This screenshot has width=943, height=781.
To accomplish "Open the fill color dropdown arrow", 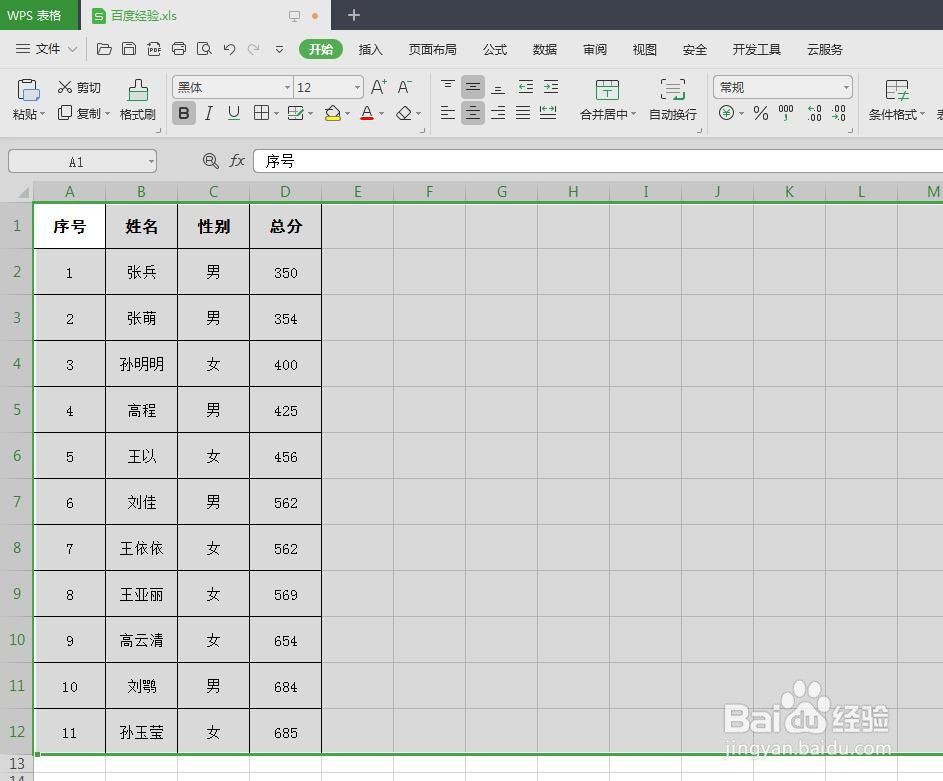I will click(x=347, y=113).
